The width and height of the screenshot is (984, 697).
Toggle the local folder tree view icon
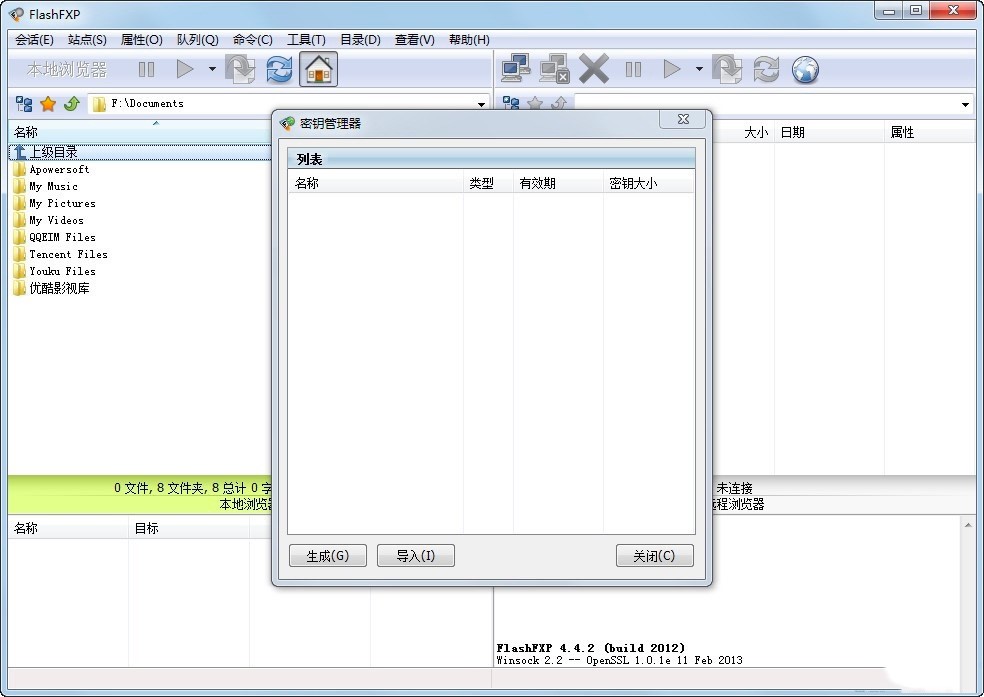[22, 103]
